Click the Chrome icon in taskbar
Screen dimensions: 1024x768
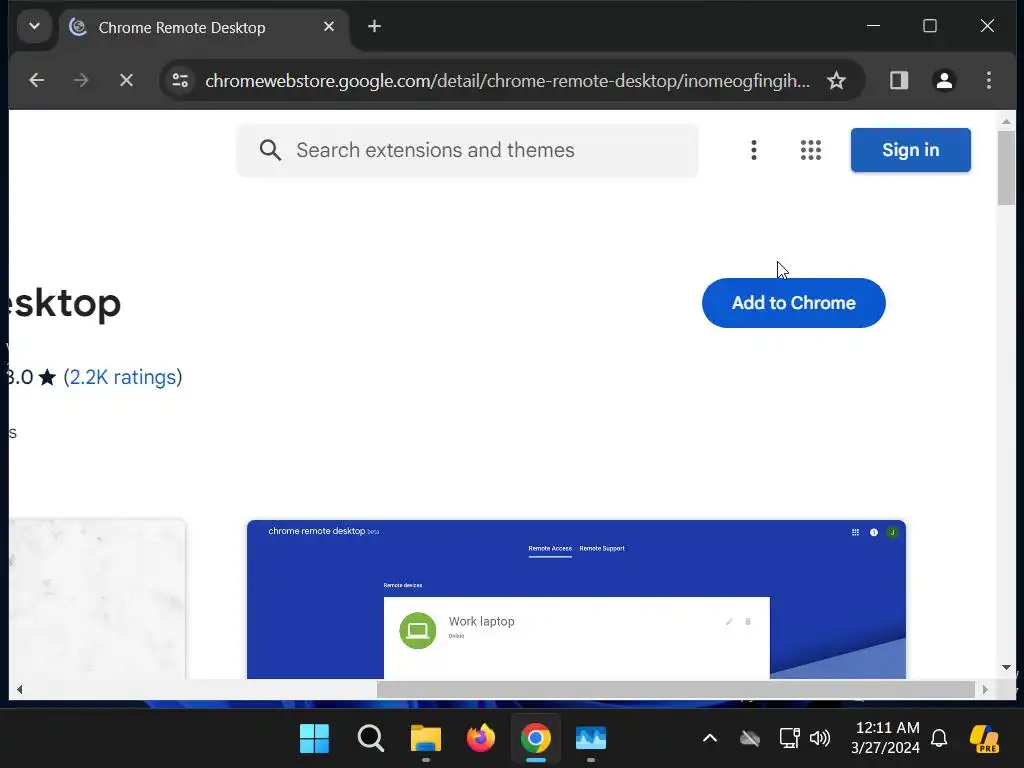tap(536, 739)
